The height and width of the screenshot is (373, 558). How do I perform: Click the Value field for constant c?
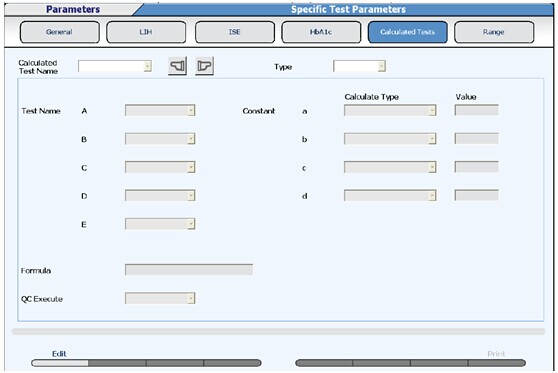(477, 167)
